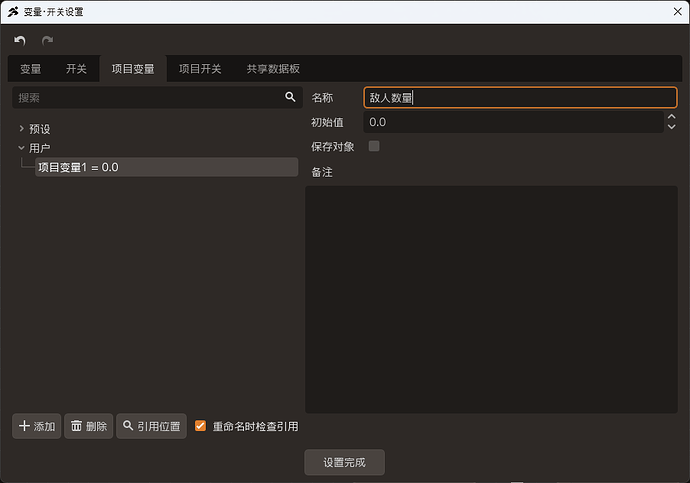Expand the 预设 tree node

[22, 128]
